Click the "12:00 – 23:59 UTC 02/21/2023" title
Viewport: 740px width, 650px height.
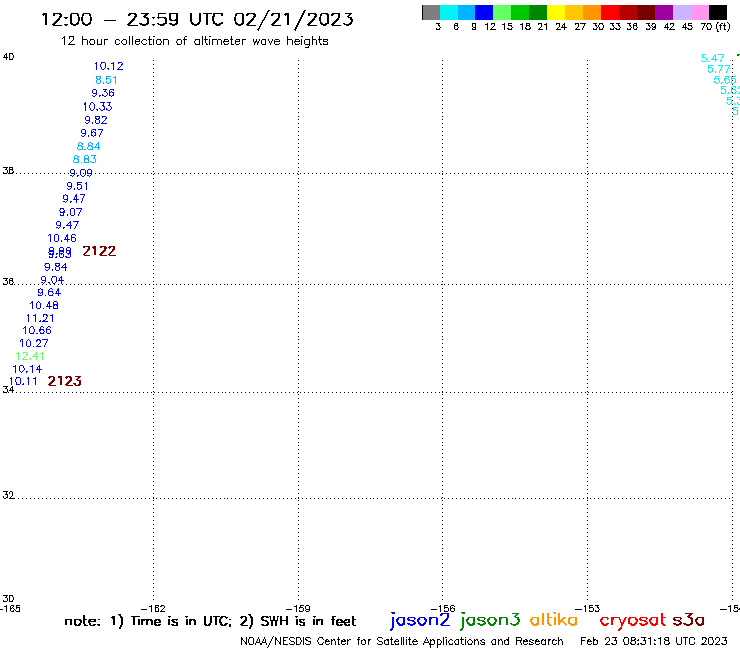coord(197,19)
